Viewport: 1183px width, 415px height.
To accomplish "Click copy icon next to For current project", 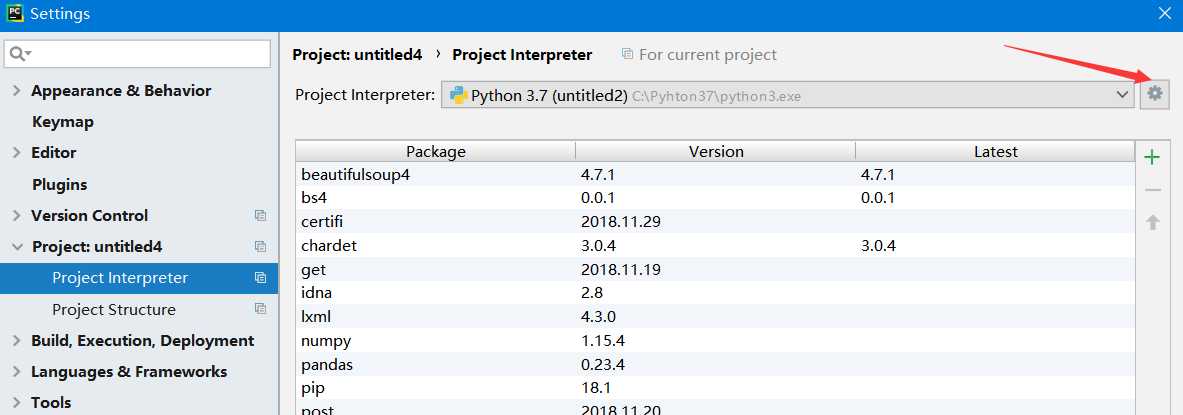I will point(627,54).
